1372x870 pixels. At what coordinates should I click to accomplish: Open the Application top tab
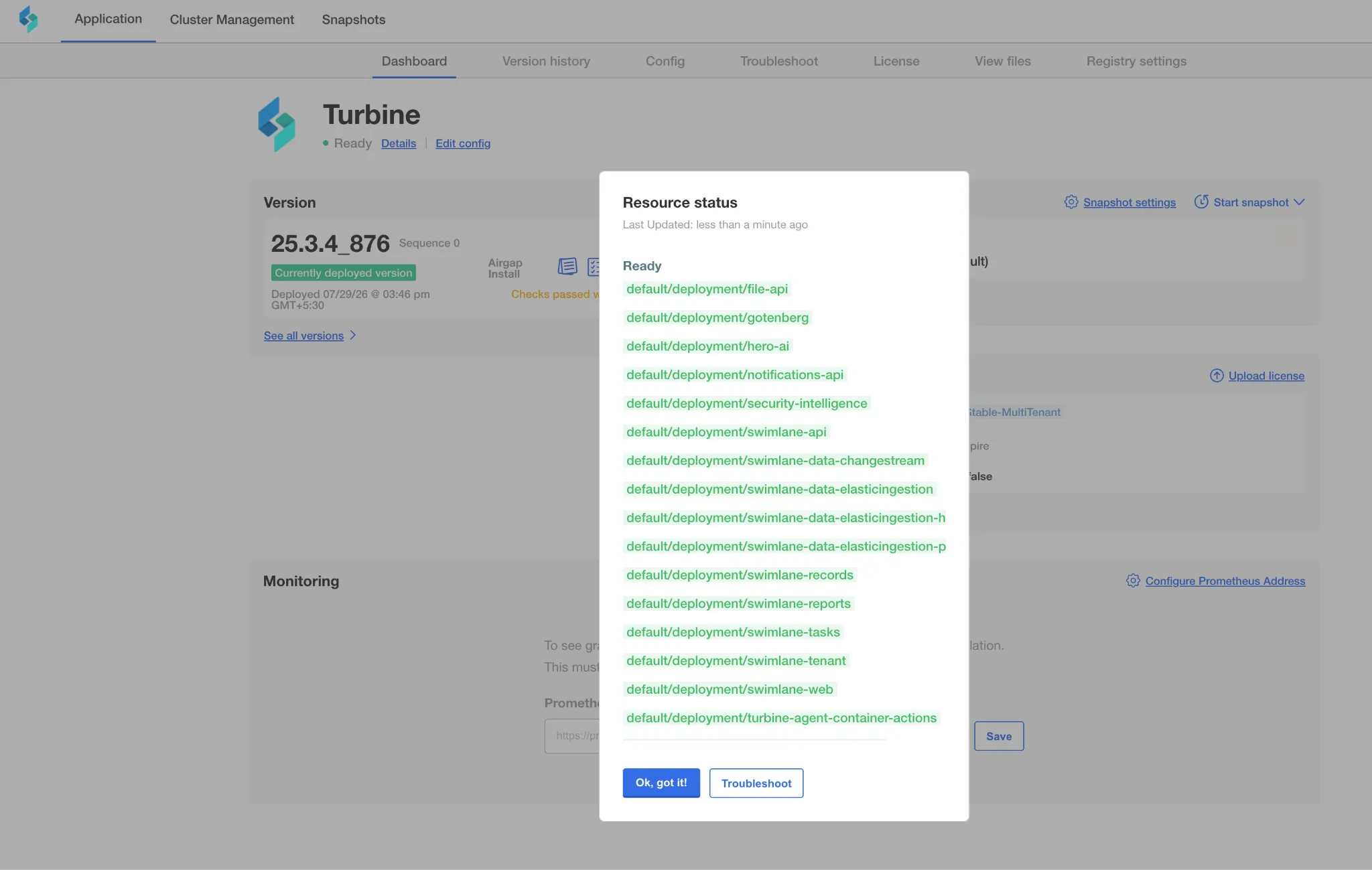pos(108,19)
